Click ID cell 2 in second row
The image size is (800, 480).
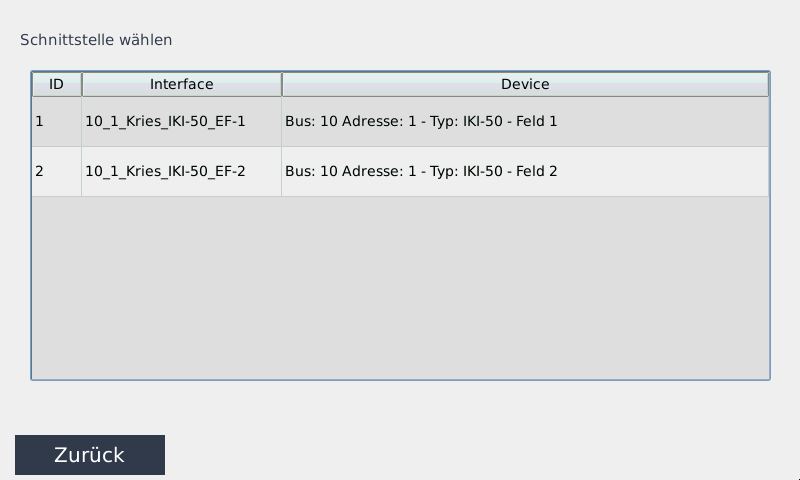(40, 171)
